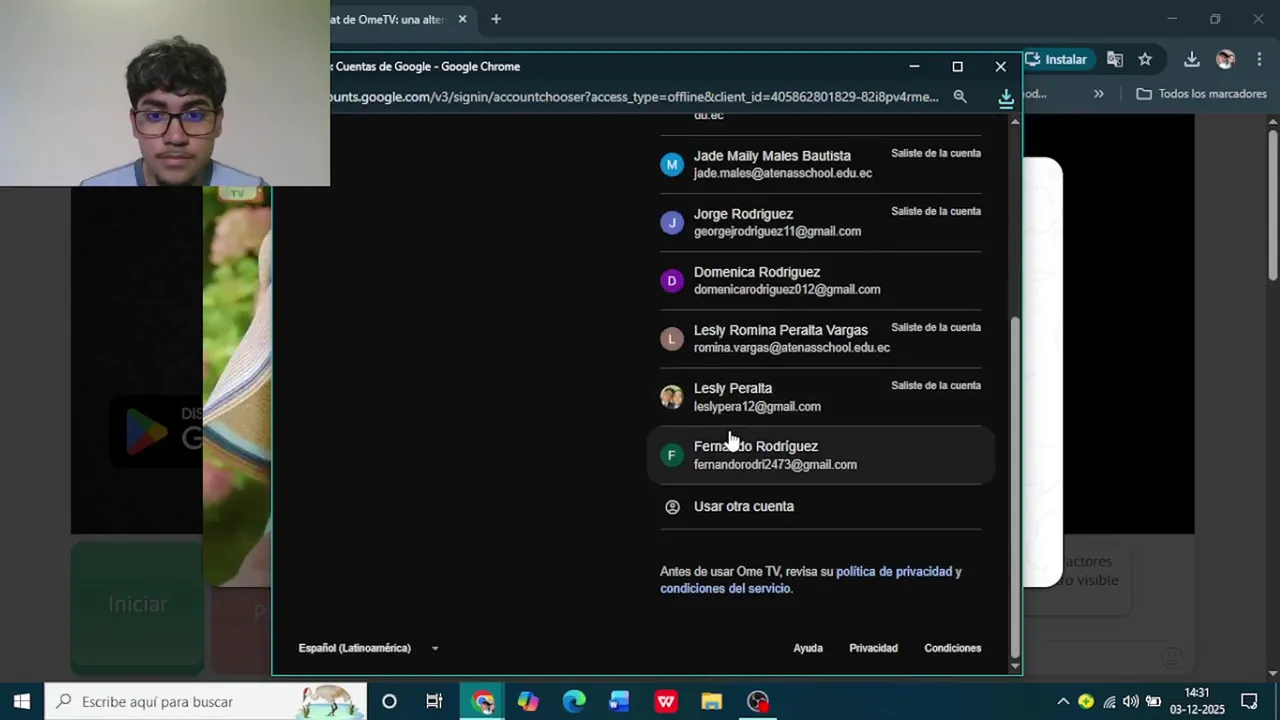Select the Jade Maily Males Bautista account

coord(820,164)
